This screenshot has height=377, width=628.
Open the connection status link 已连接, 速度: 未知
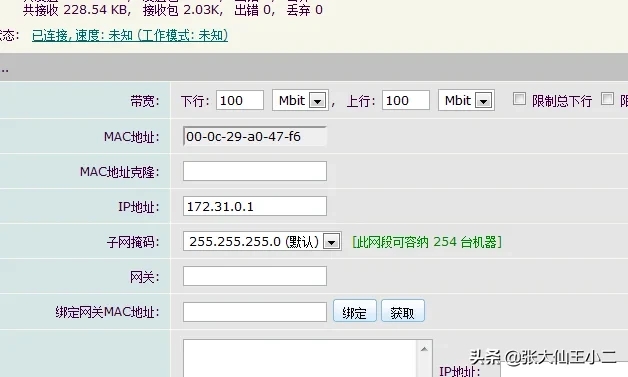[130, 36]
